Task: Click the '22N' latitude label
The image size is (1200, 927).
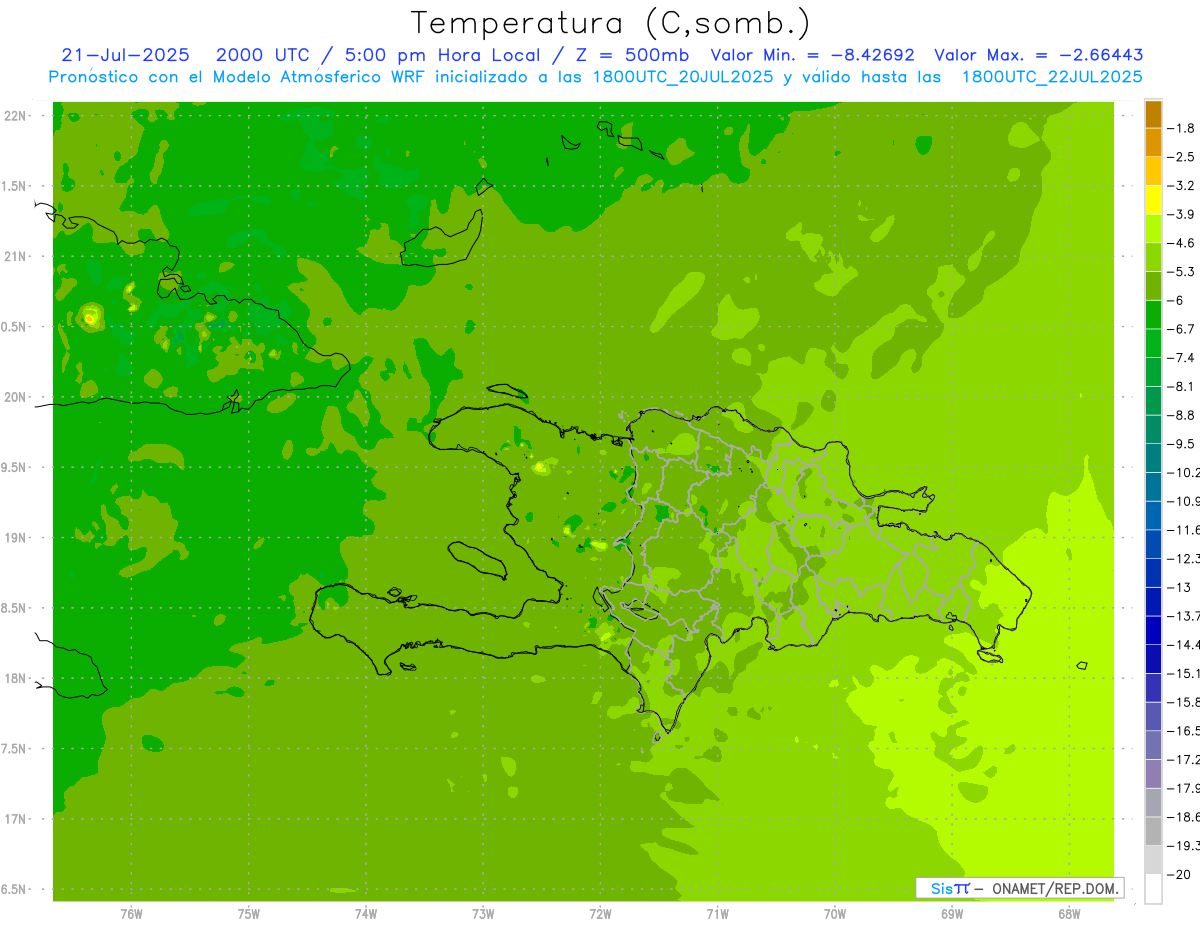Action: click(x=14, y=116)
